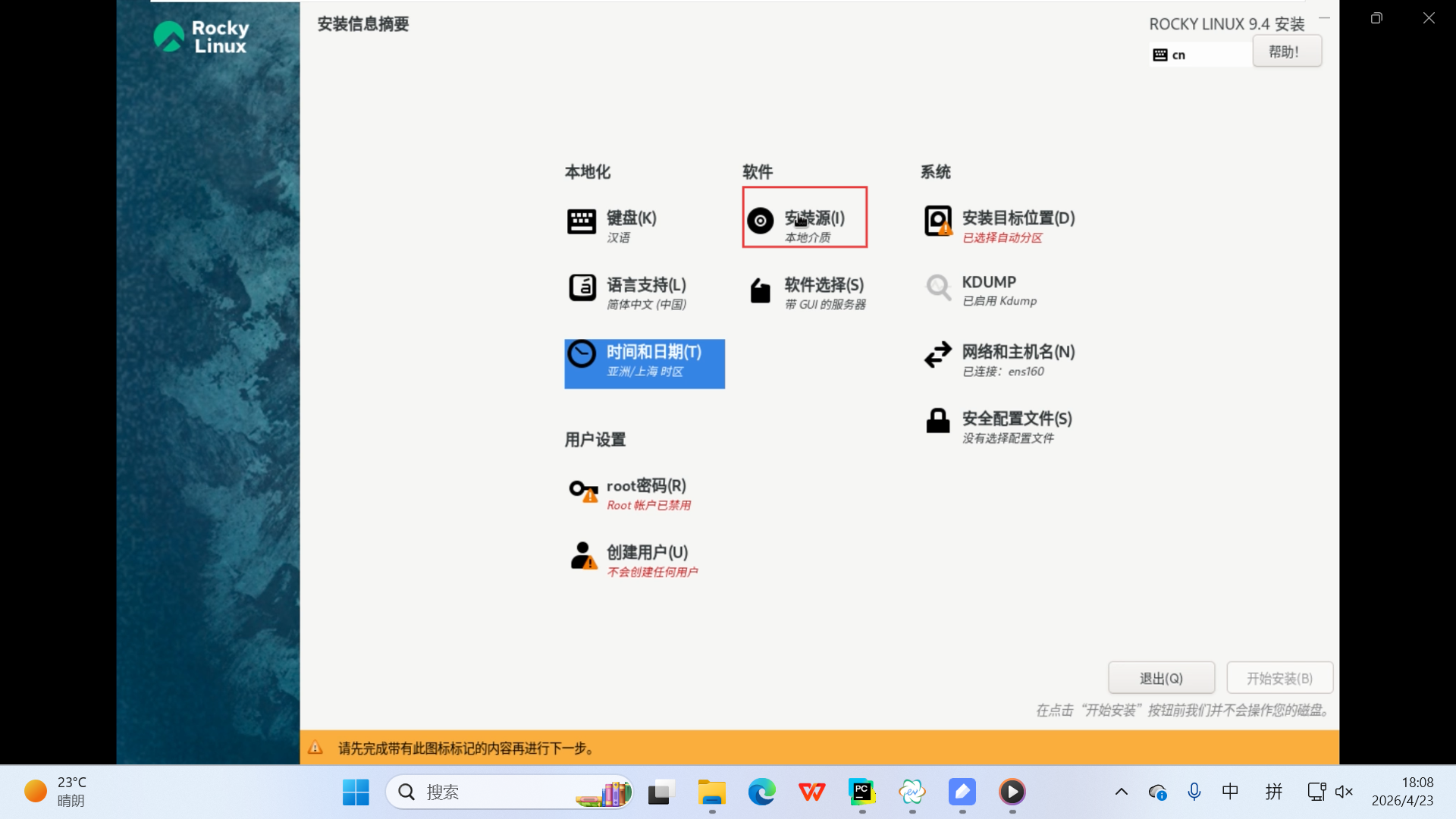This screenshot has height=819, width=1456.
Task: Open Installation Destination (安装目标位置) disk icon
Action: point(938,221)
